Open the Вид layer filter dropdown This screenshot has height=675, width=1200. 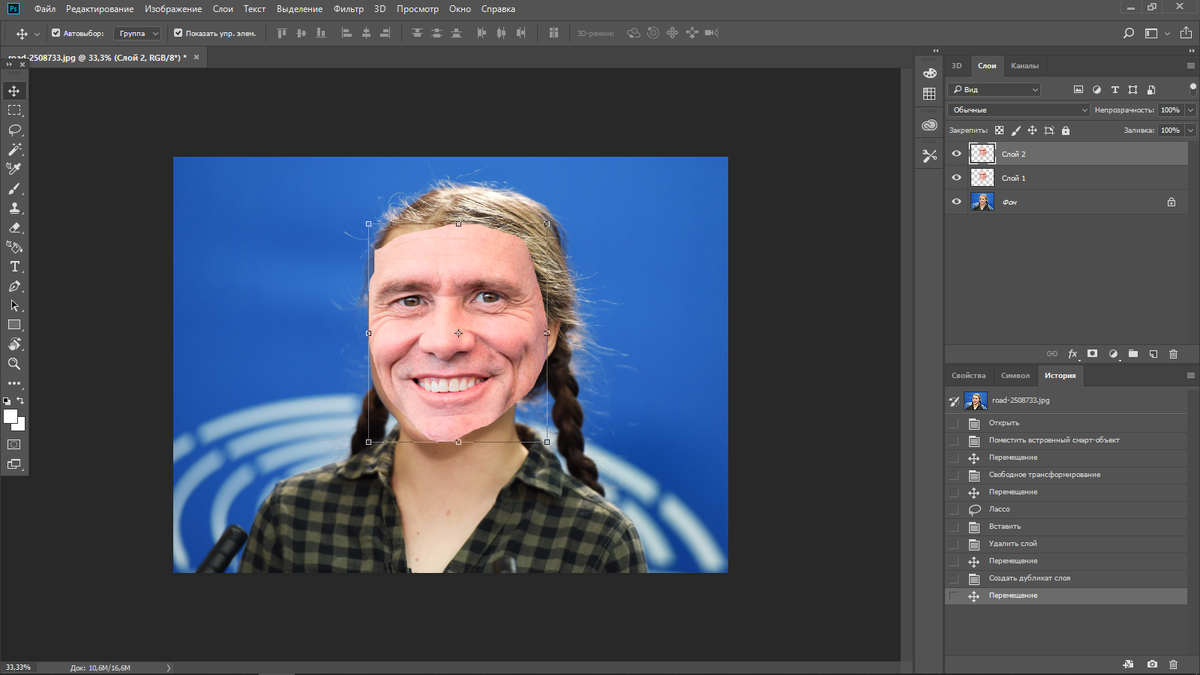(x=995, y=90)
